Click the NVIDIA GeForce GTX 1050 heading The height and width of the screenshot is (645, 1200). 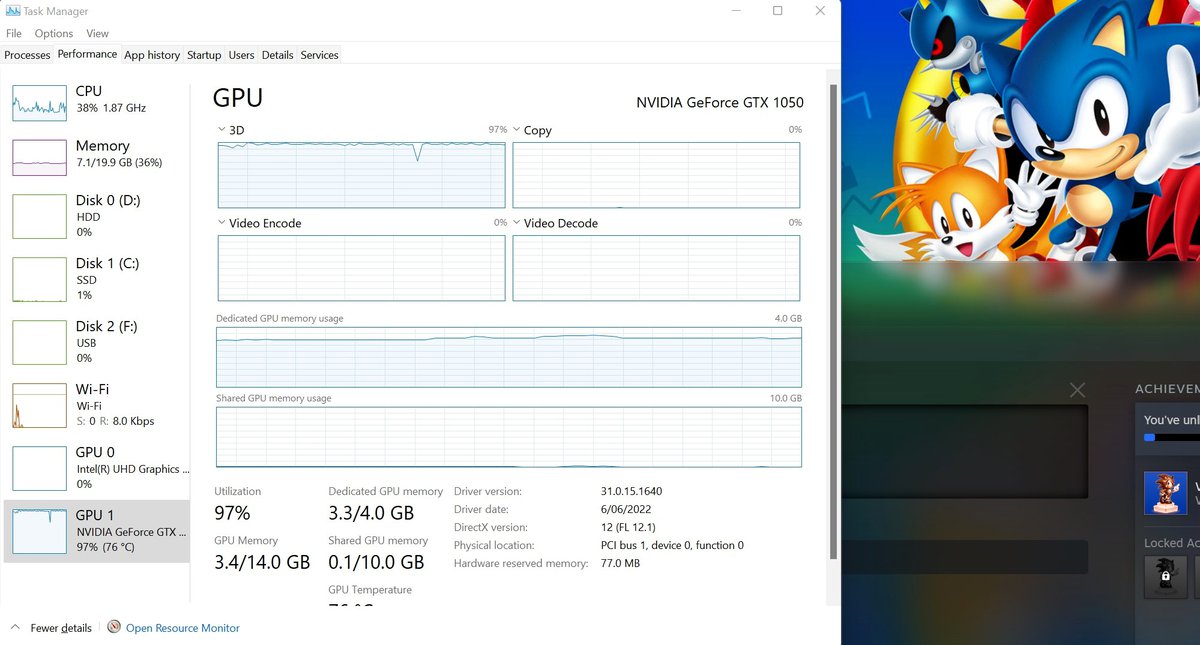pyautogui.click(x=720, y=102)
